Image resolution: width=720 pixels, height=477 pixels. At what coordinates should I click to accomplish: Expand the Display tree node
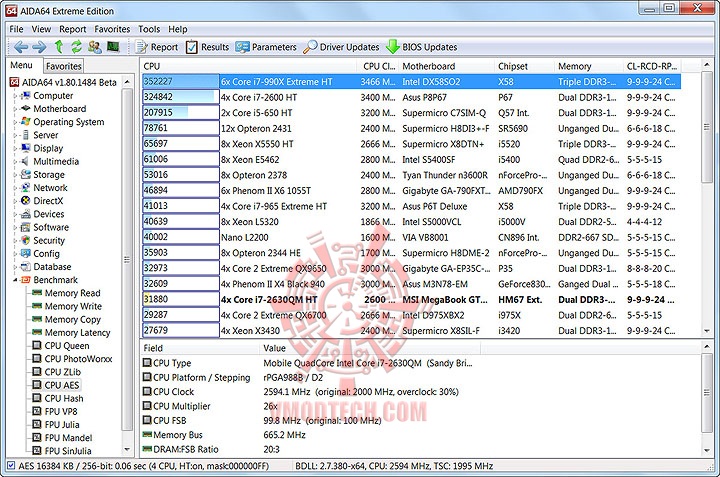(x=15, y=148)
